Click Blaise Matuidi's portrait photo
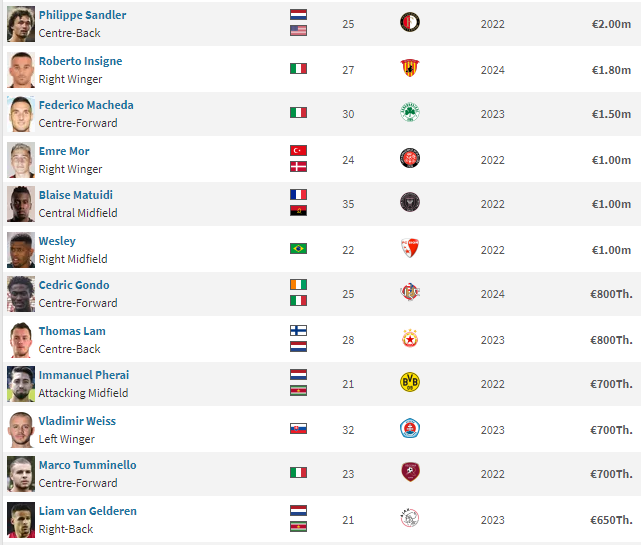The image size is (641, 545). click(20, 204)
